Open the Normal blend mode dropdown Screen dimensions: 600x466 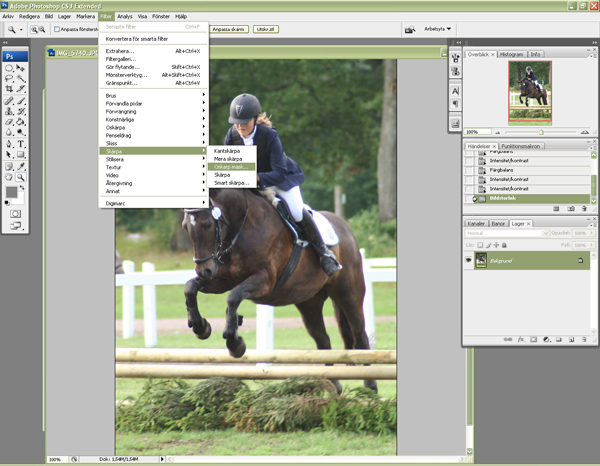pos(507,233)
